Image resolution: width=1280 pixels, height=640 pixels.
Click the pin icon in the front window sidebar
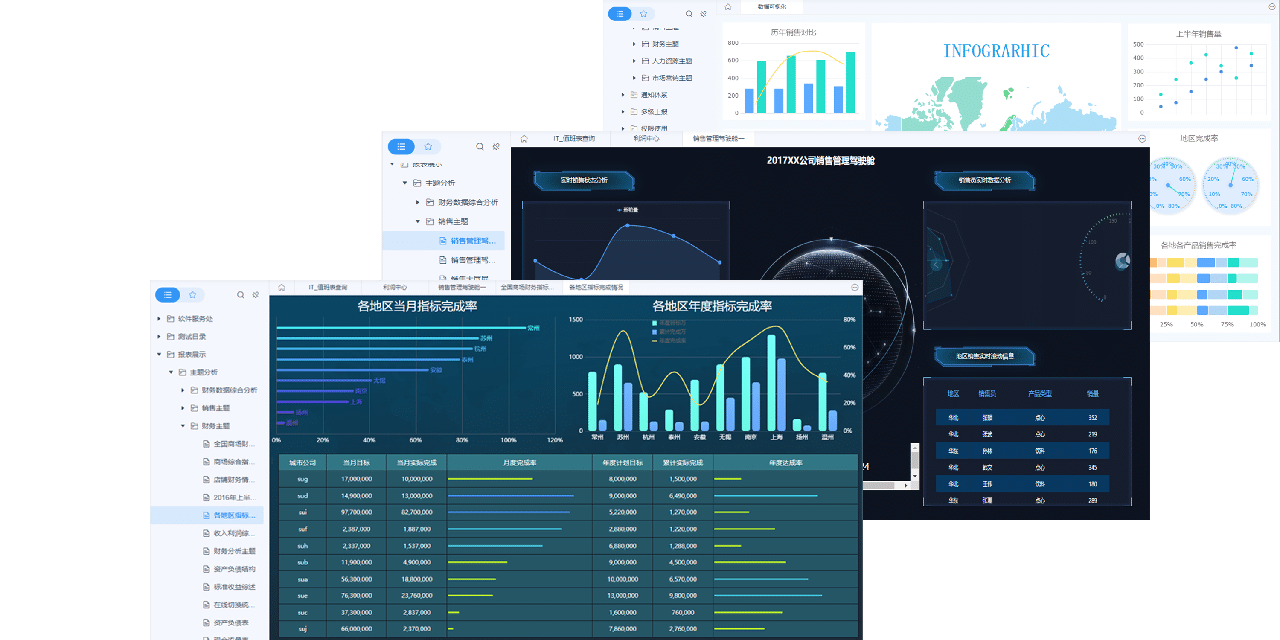click(x=256, y=295)
